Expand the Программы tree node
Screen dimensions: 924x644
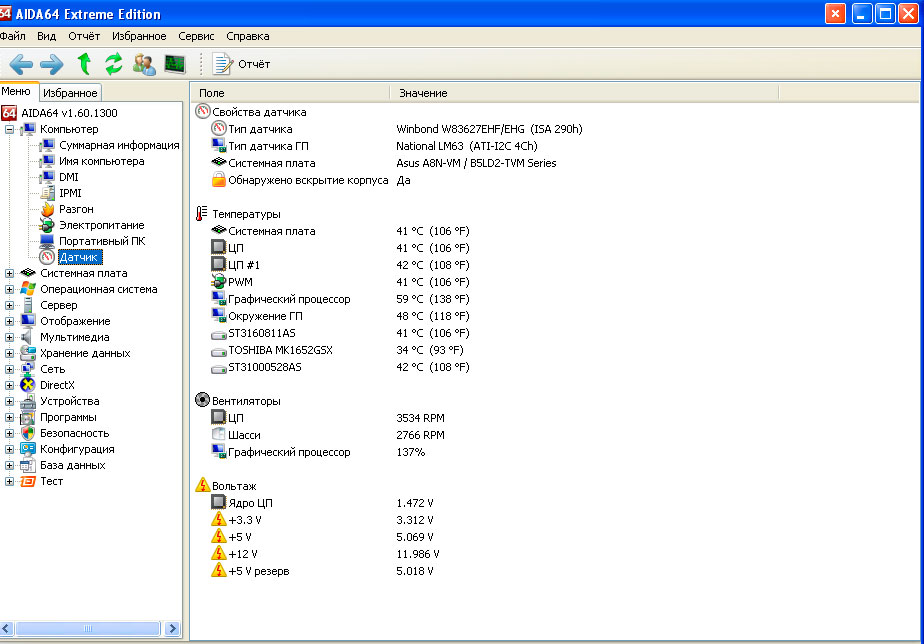(x=9, y=417)
